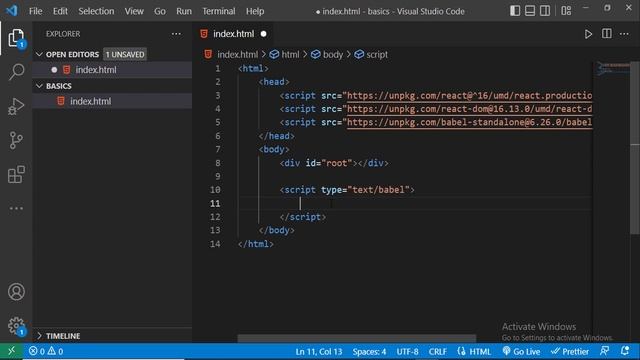Click the VS Code logo icon
The image size is (640, 360).
point(11,10)
